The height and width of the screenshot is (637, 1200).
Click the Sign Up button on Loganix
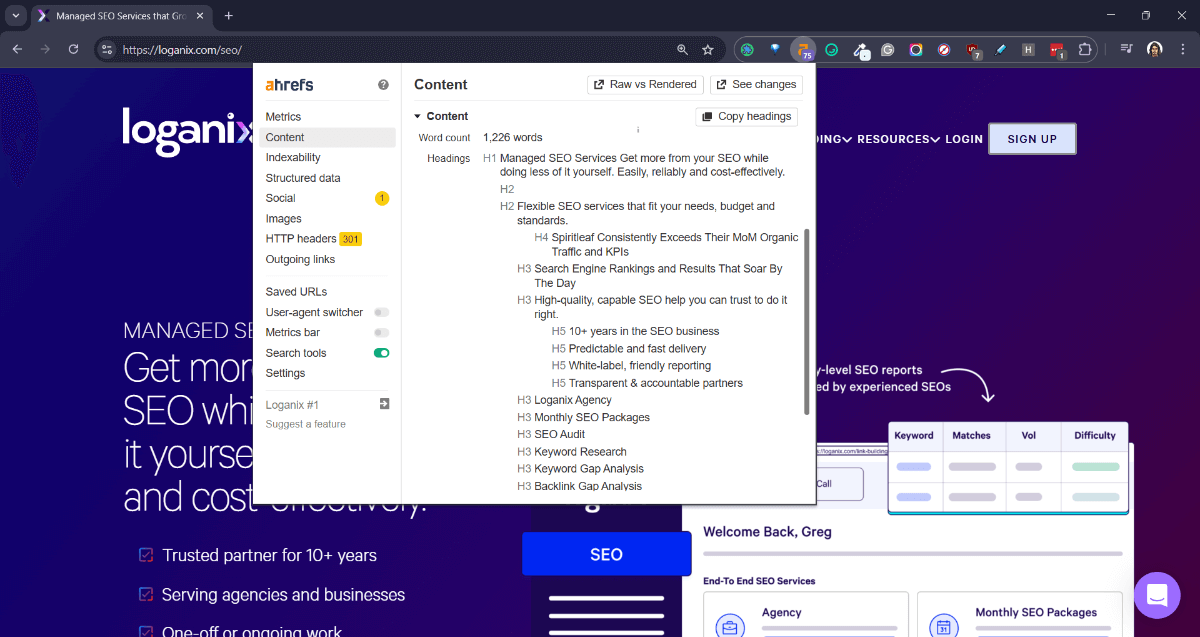(x=1032, y=139)
